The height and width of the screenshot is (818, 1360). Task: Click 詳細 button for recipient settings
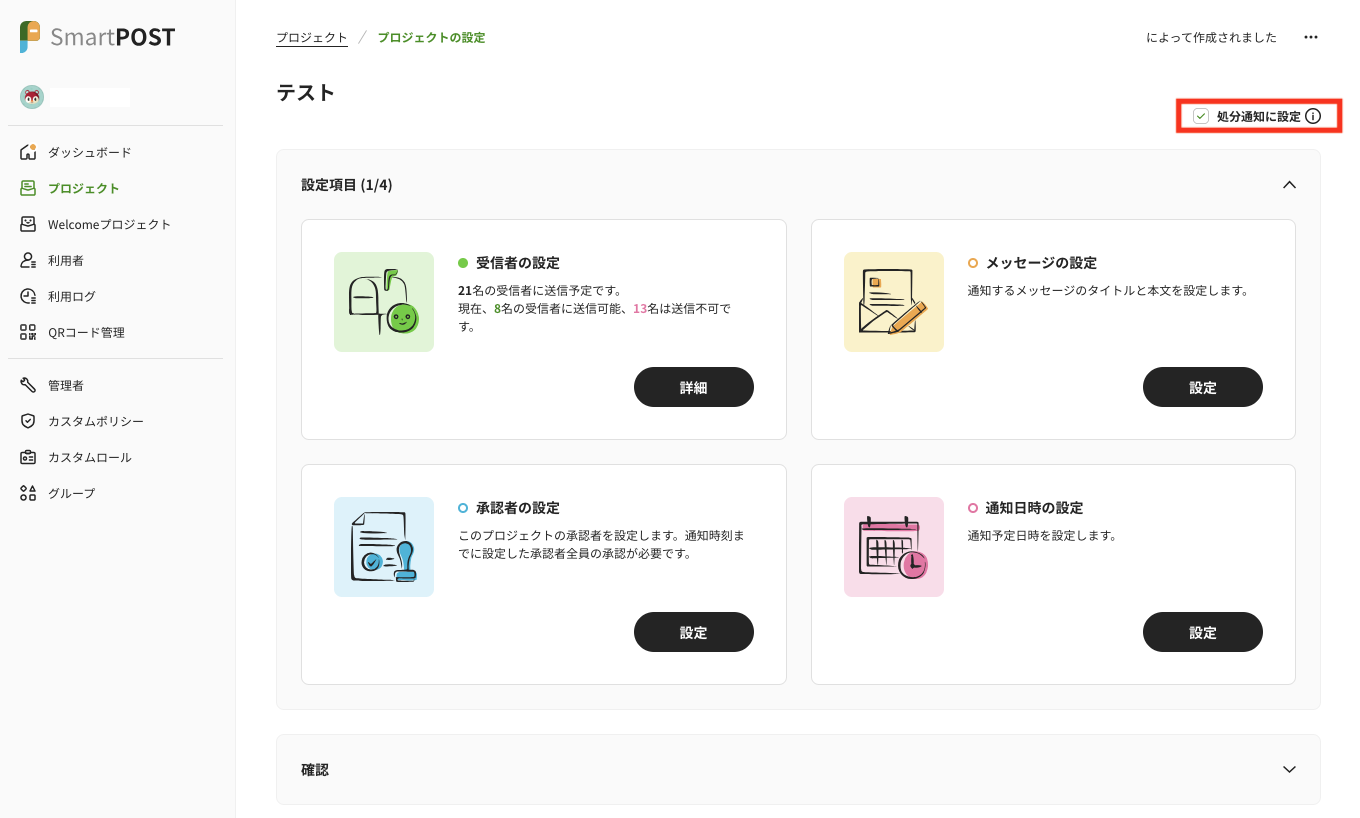tap(693, 387)
